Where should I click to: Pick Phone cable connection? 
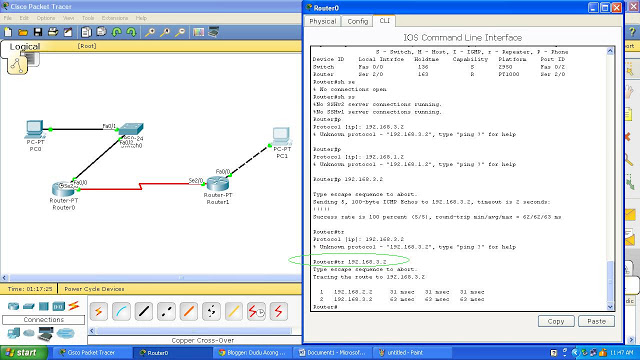211,312
